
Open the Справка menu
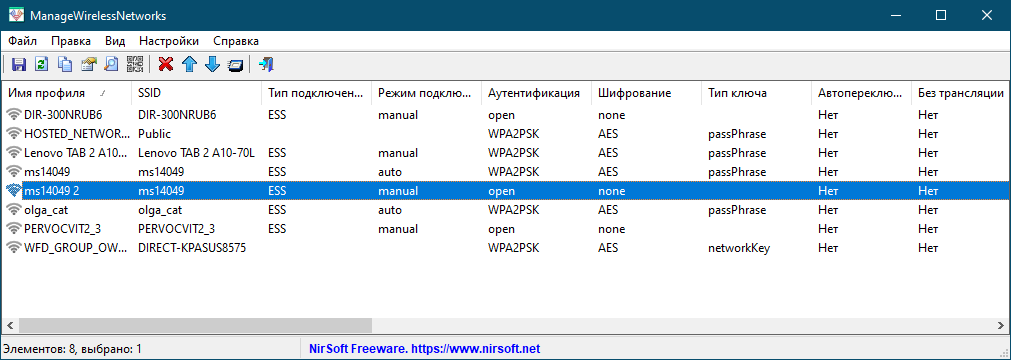pos(236,41)
